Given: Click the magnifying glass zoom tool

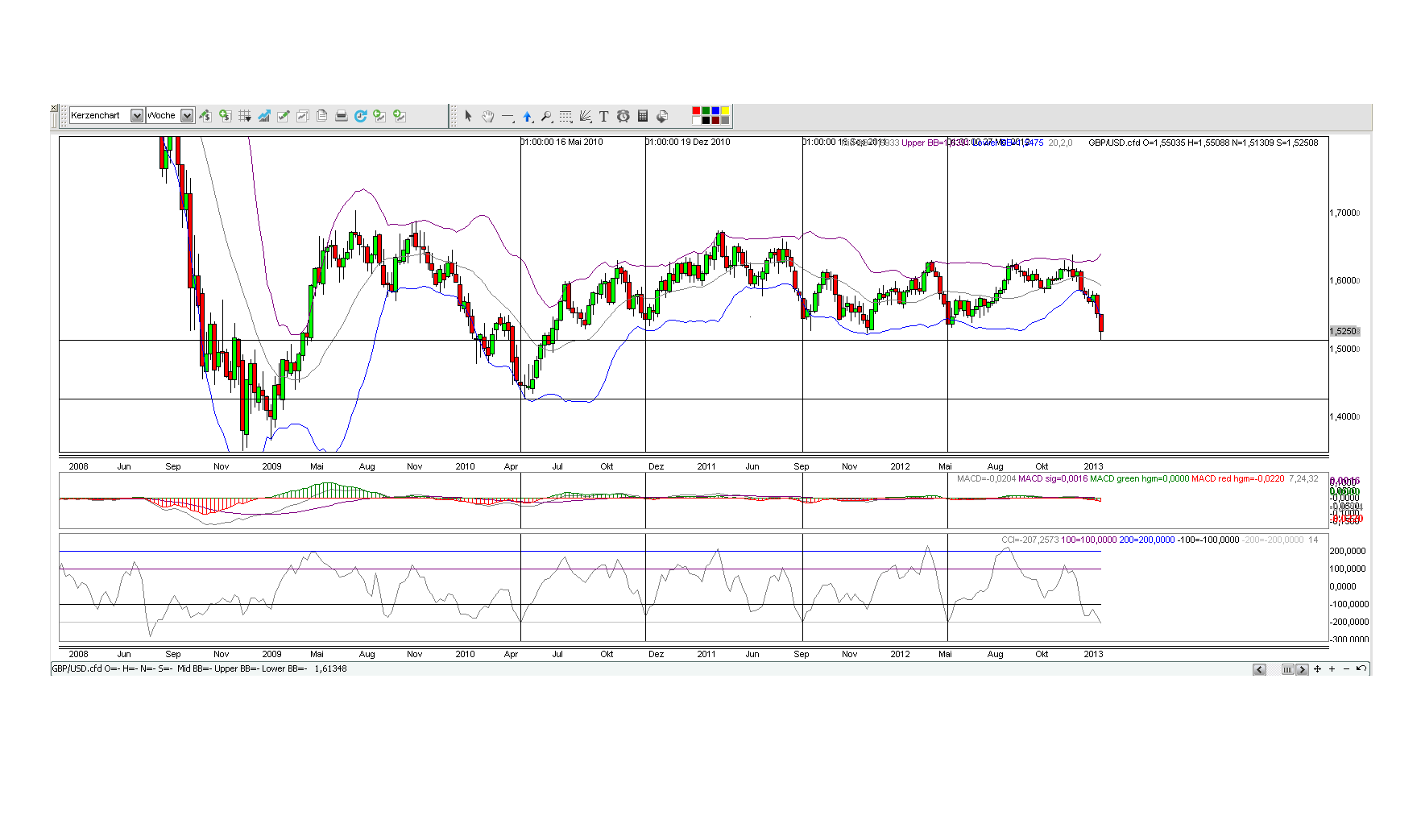Looking at the screenshot, I should coord(546,117).
